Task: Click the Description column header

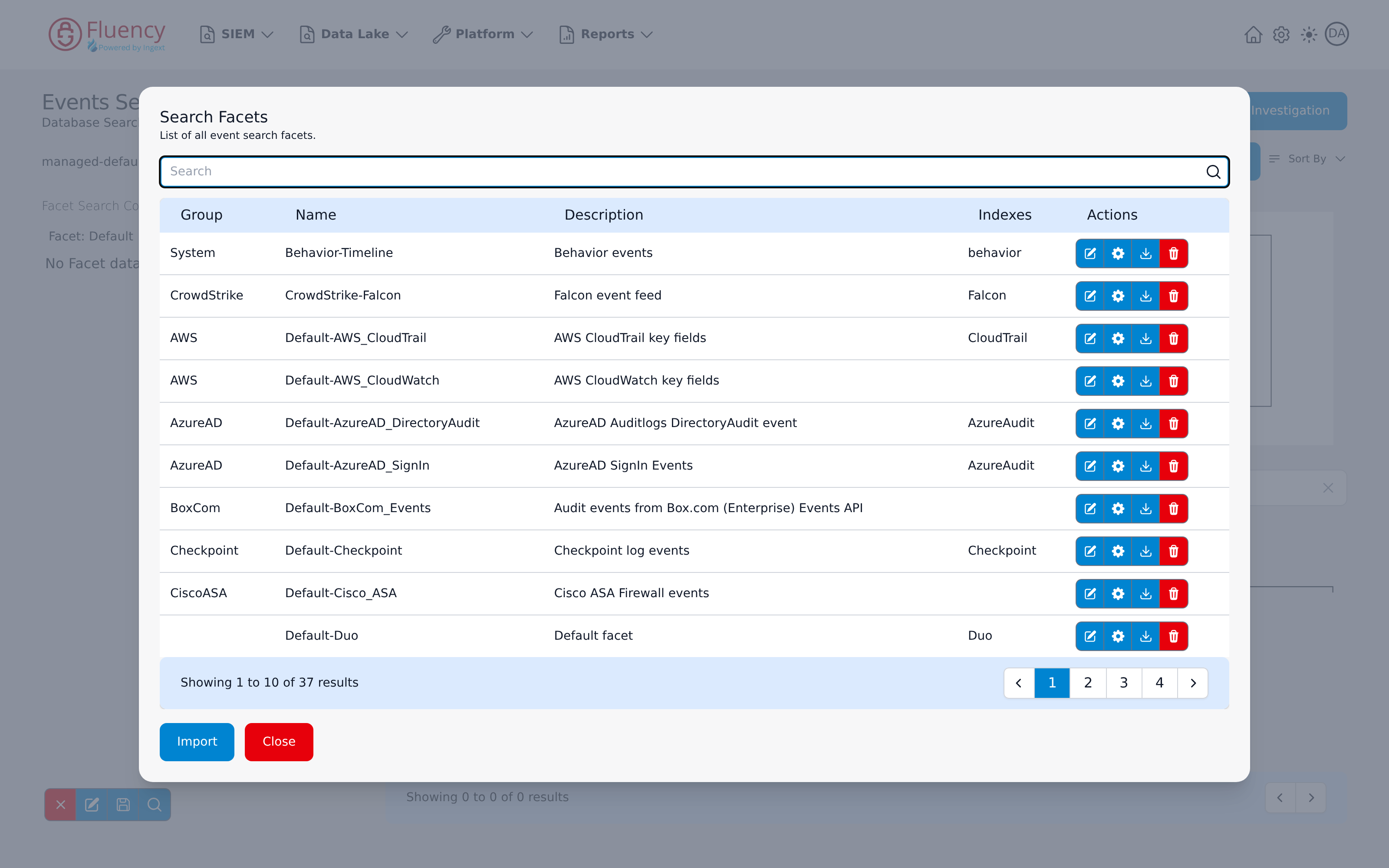Action: pos(604,215)
